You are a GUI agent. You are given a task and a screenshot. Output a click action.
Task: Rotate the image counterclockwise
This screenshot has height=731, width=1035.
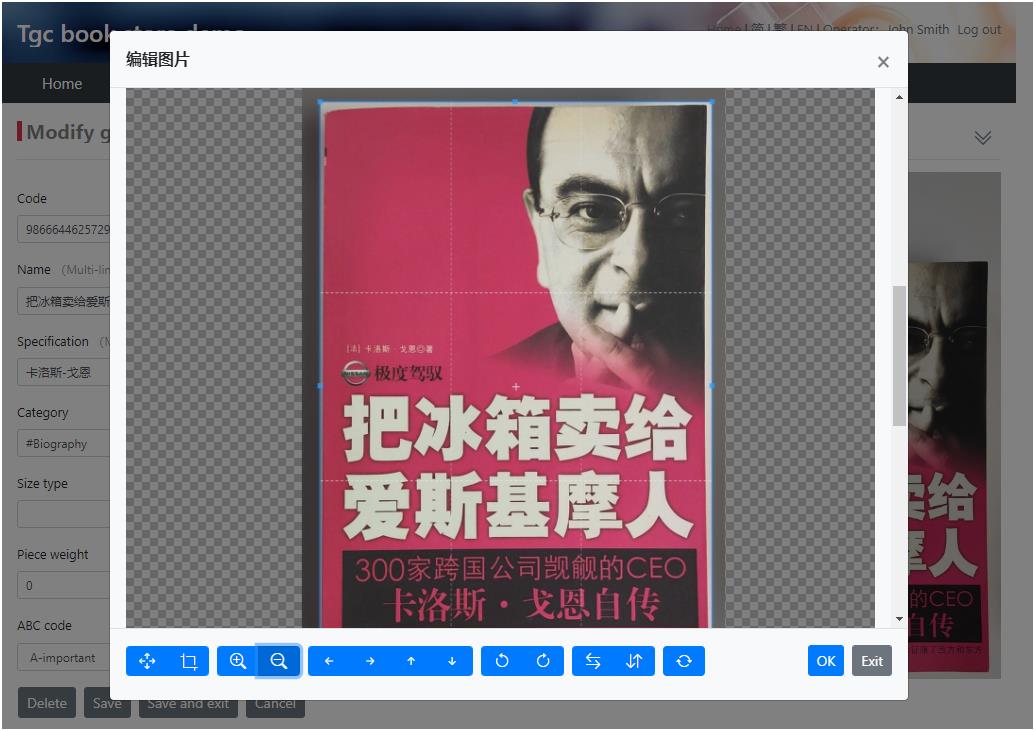pos(502,661)
